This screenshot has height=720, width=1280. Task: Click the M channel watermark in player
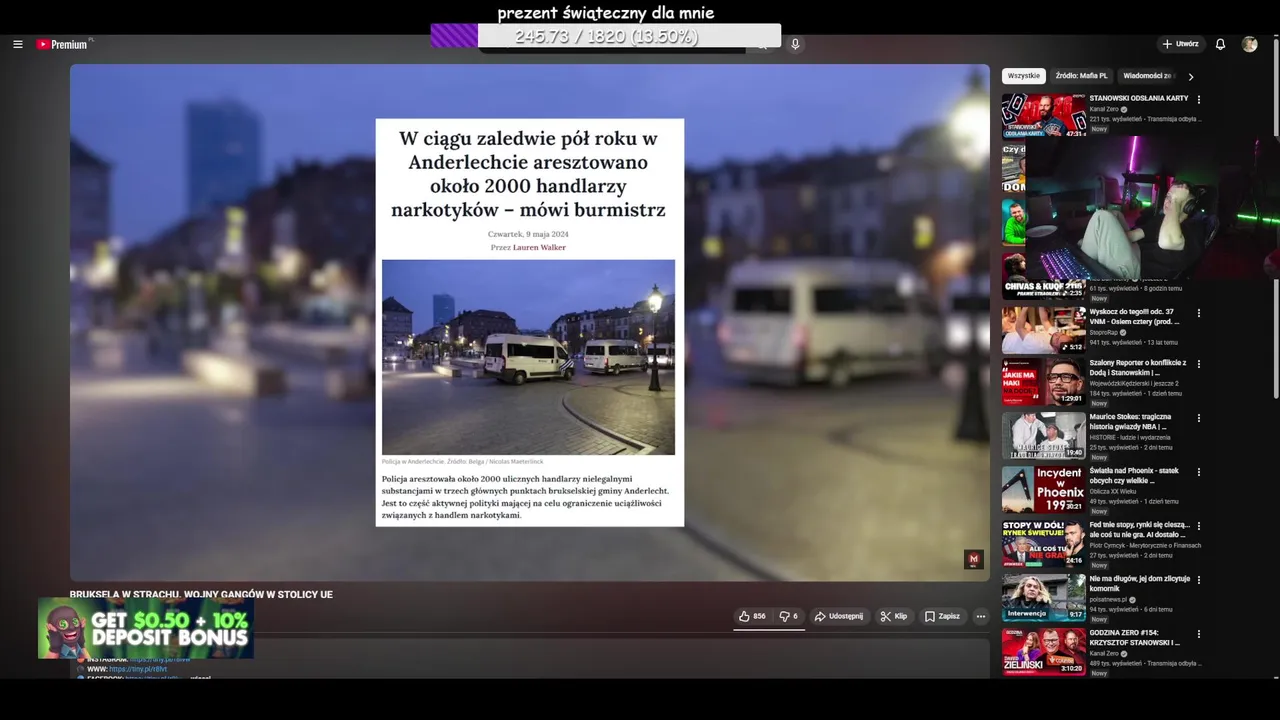(973, 559)
